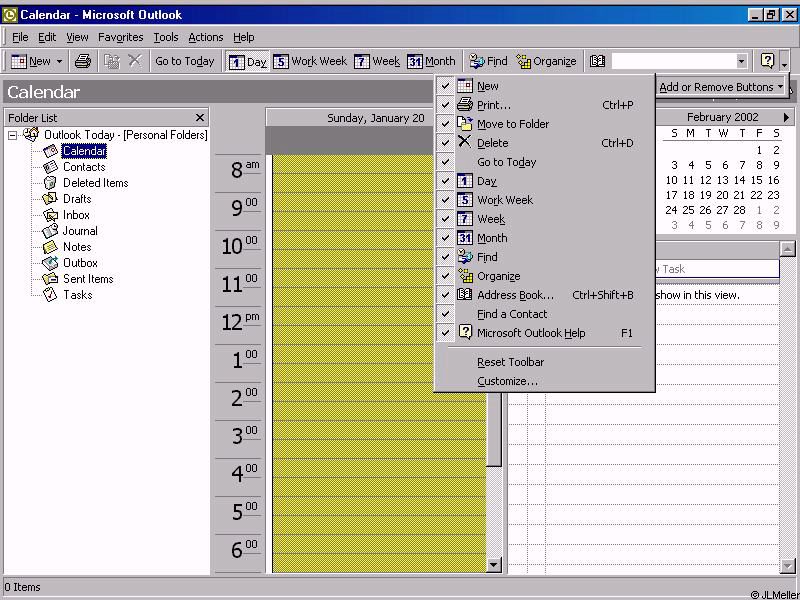Click the calendar's vertical scrollbar down arrow

coord(494,565)
